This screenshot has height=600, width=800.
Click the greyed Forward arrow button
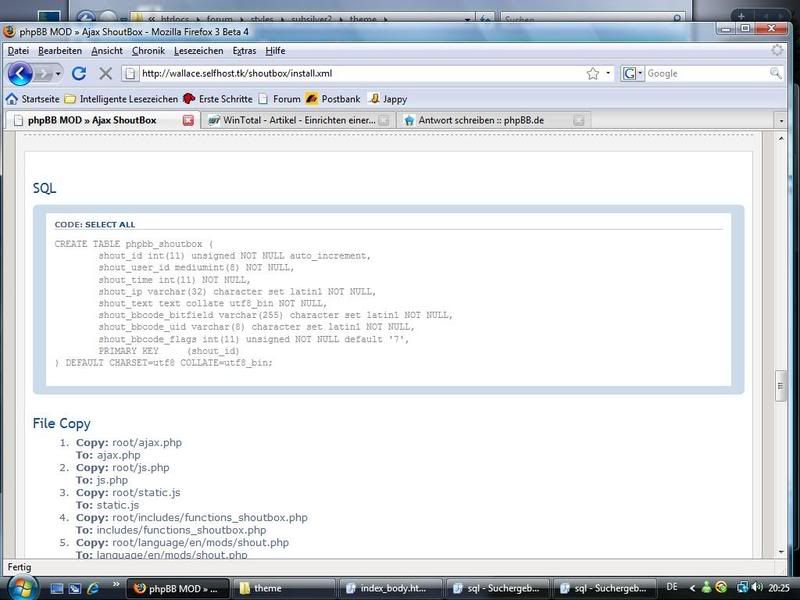[43, 74]
